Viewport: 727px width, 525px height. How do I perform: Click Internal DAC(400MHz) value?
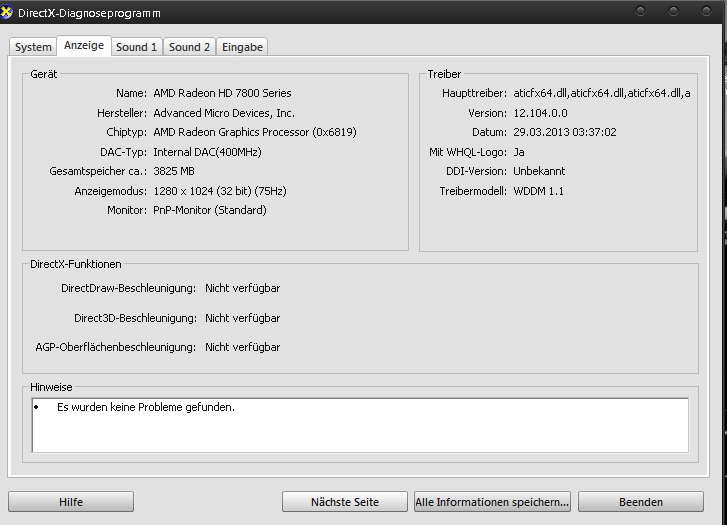(x=207, y=152)
